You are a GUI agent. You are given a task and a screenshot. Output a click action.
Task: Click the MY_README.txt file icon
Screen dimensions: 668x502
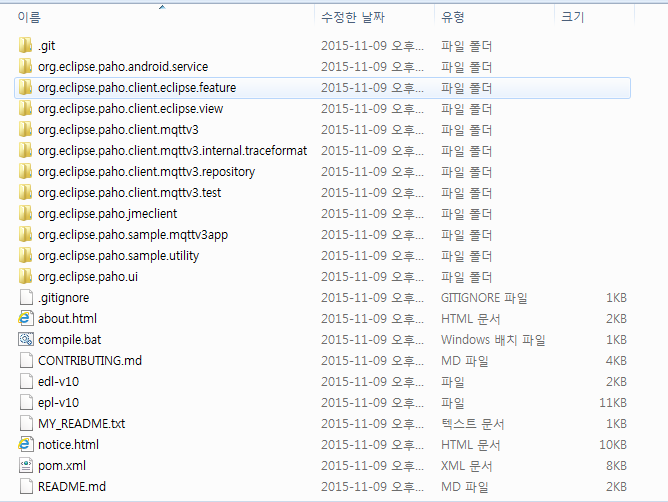(x=26, y=424)
